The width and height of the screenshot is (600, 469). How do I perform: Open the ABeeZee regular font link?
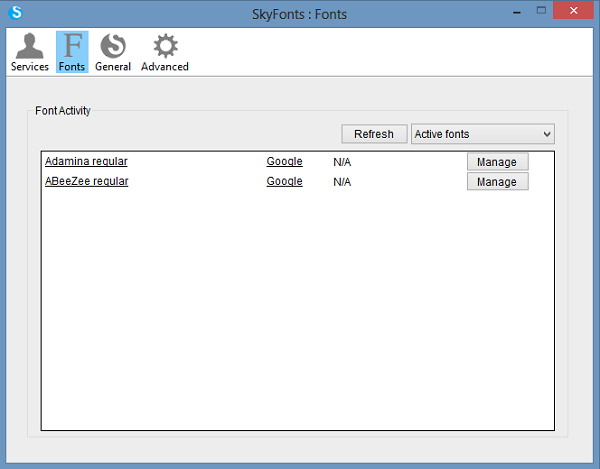(86, 181)
